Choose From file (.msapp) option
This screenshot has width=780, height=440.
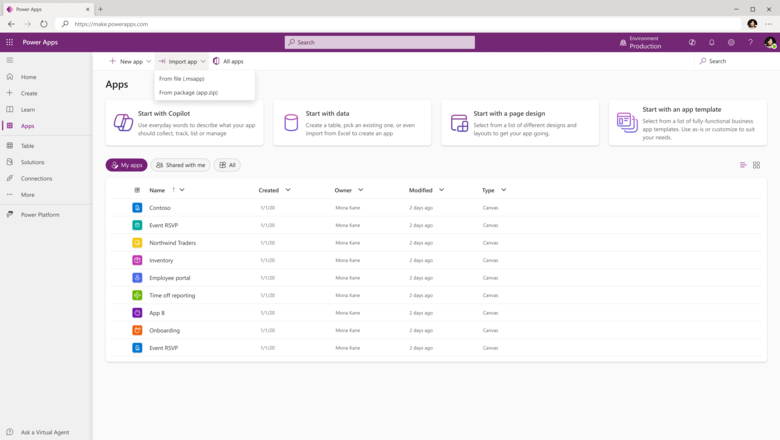click(x=204, y=79)
